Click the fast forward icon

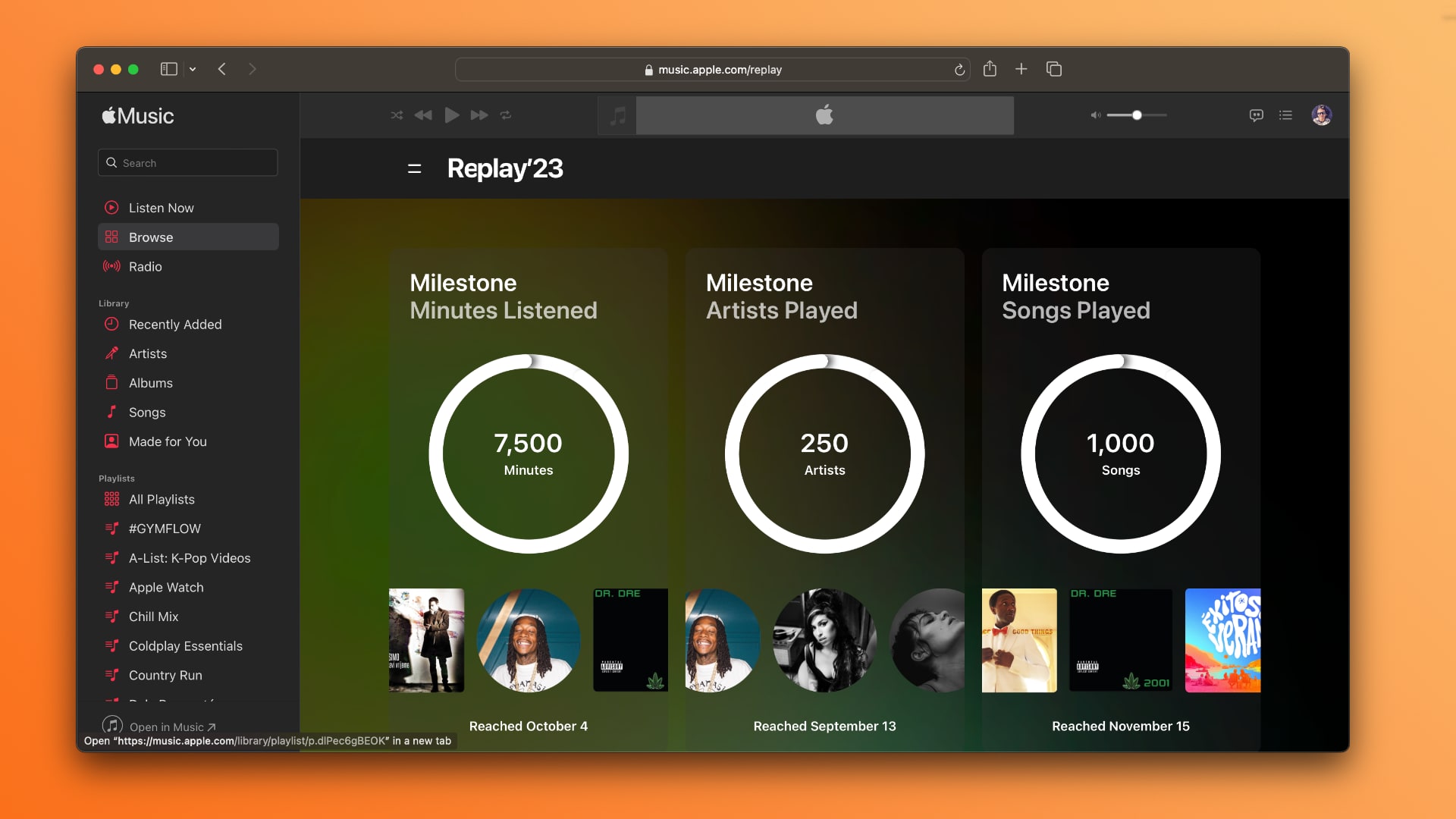478,114
